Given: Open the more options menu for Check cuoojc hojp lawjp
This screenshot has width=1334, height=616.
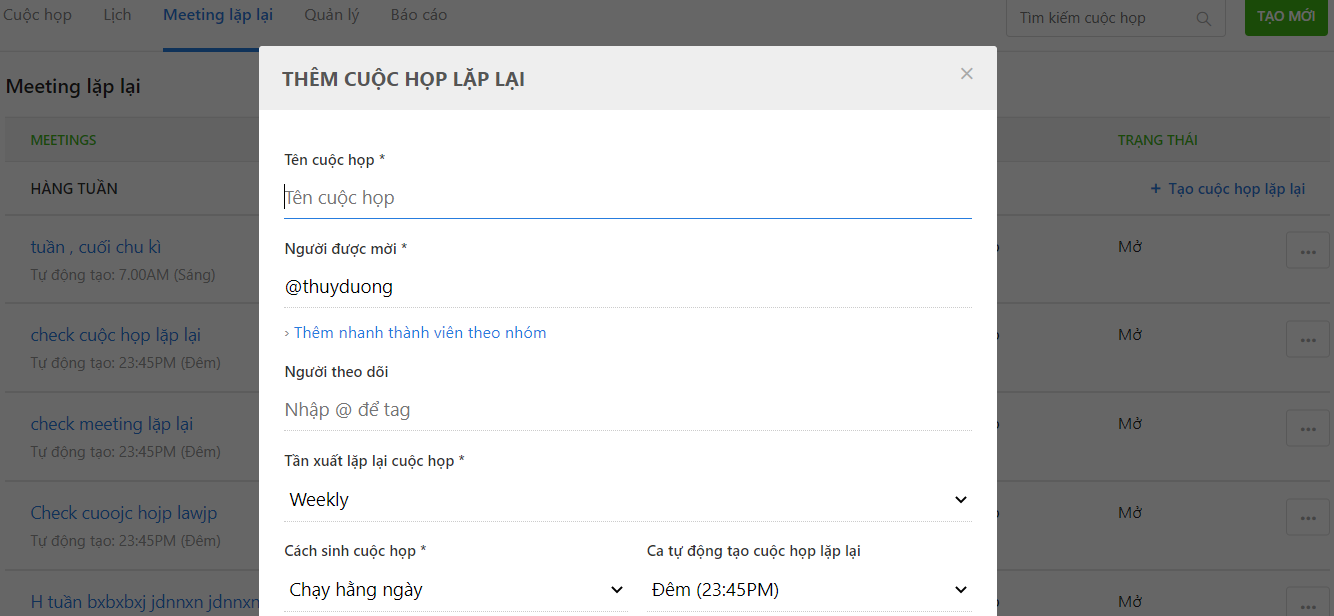Looking at the screenshot, I should [x=1307, y=517].
